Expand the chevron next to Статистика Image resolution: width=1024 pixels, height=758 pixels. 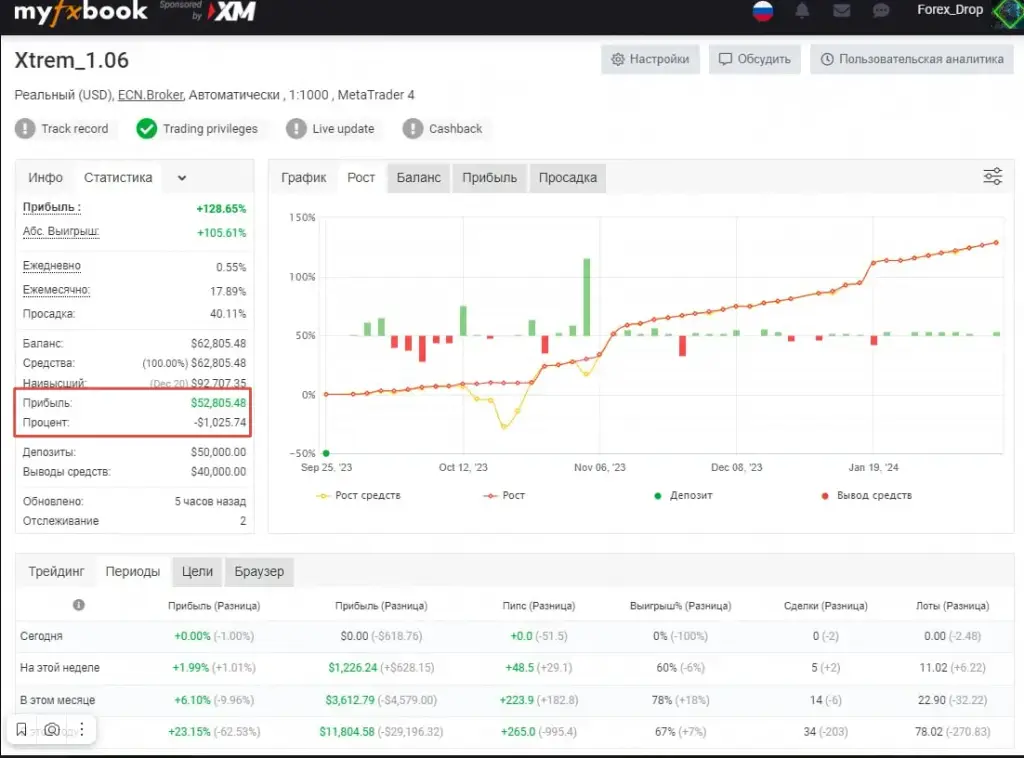(182, 178)
